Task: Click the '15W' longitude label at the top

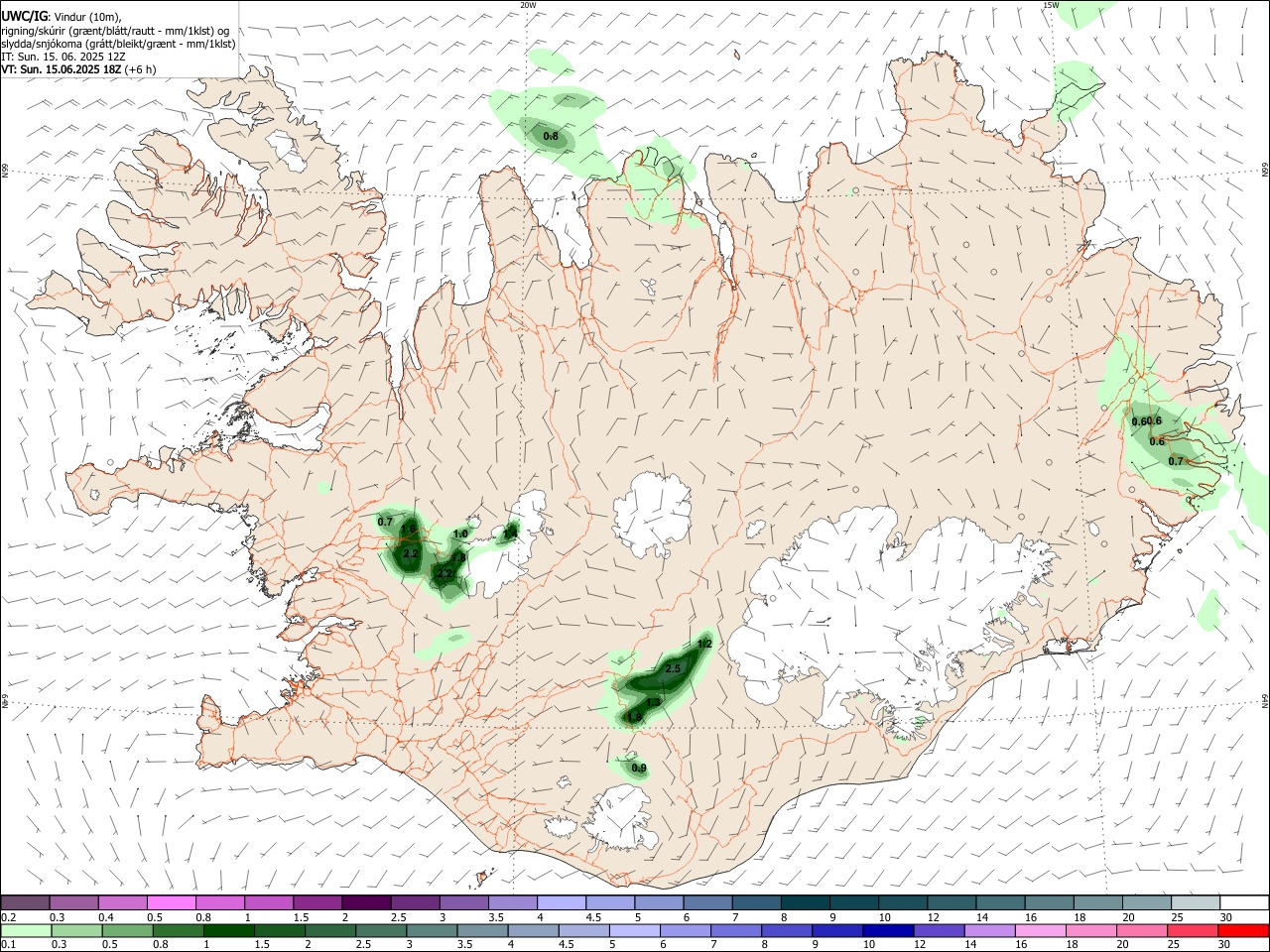Action: 1051,5
